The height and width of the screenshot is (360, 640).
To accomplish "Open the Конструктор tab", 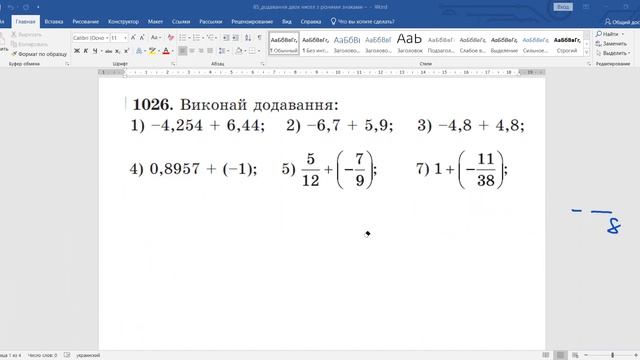I will point(123,22).
